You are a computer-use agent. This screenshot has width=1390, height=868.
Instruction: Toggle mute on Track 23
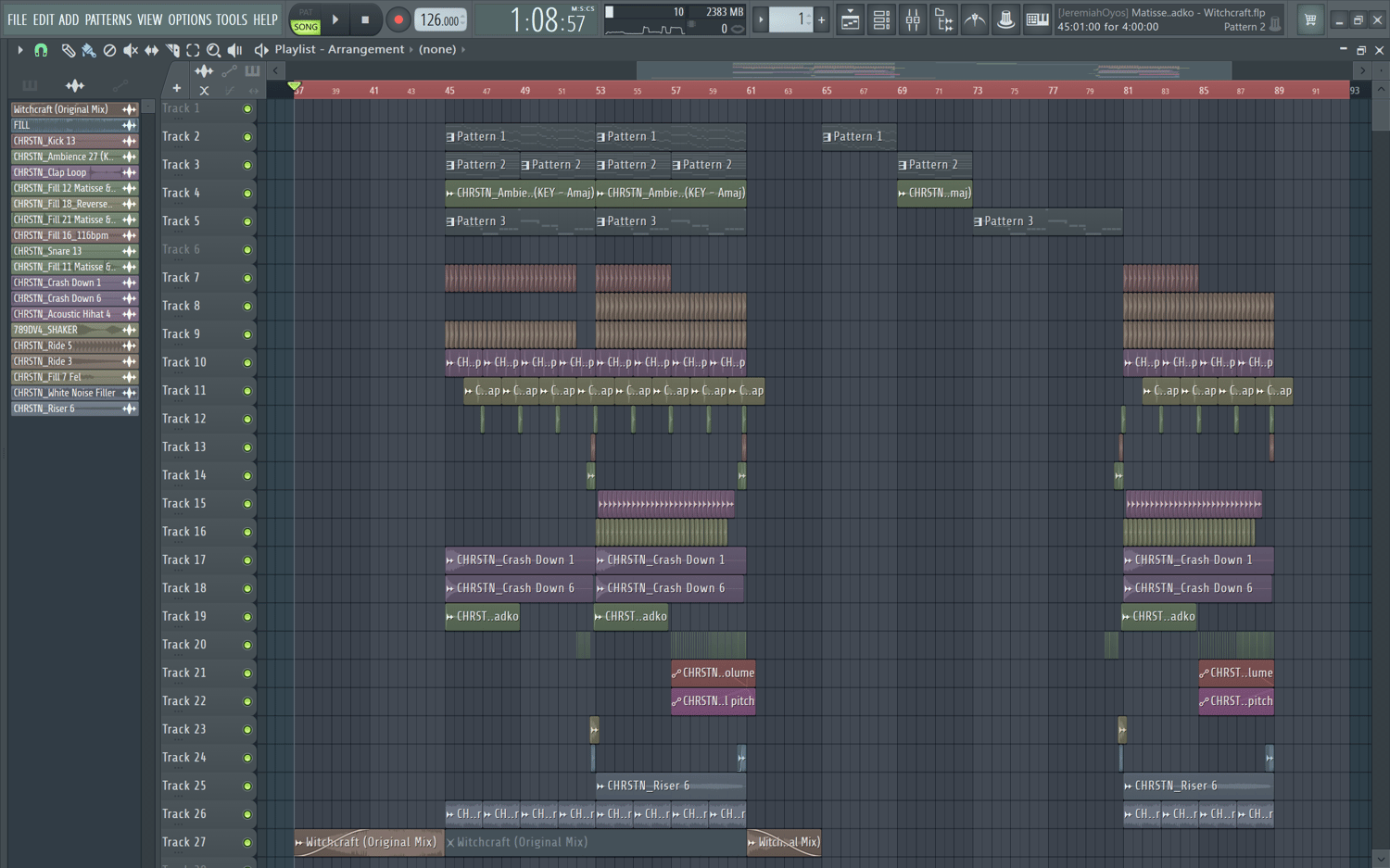(247, 730)
